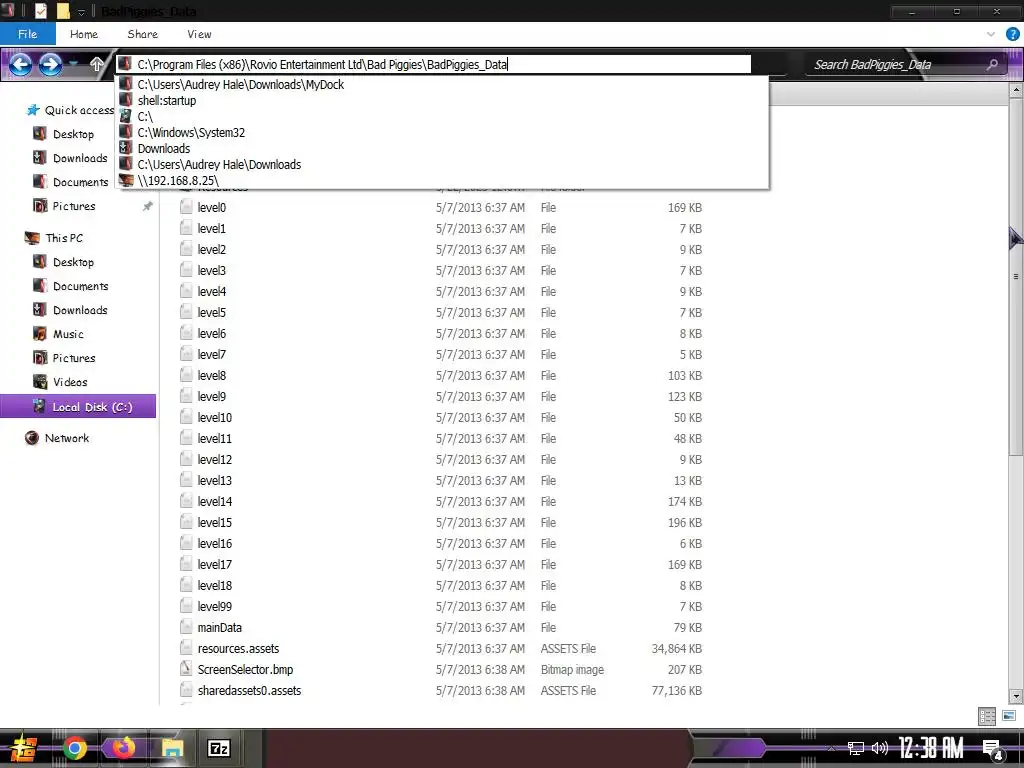The height and width of the screenshot is (768, 1024).
Task: Show hidden tray icons chevron
Action: (x=831, y=748)
